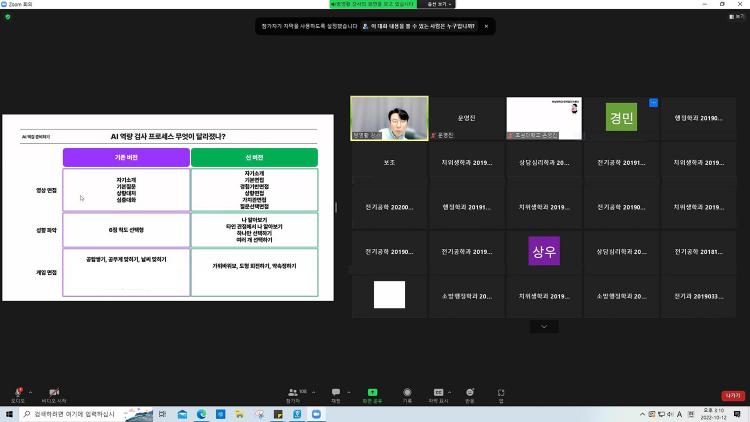Screen dimensions: 750x422
Task: Open the reactions menu
Action: (470, 393)
